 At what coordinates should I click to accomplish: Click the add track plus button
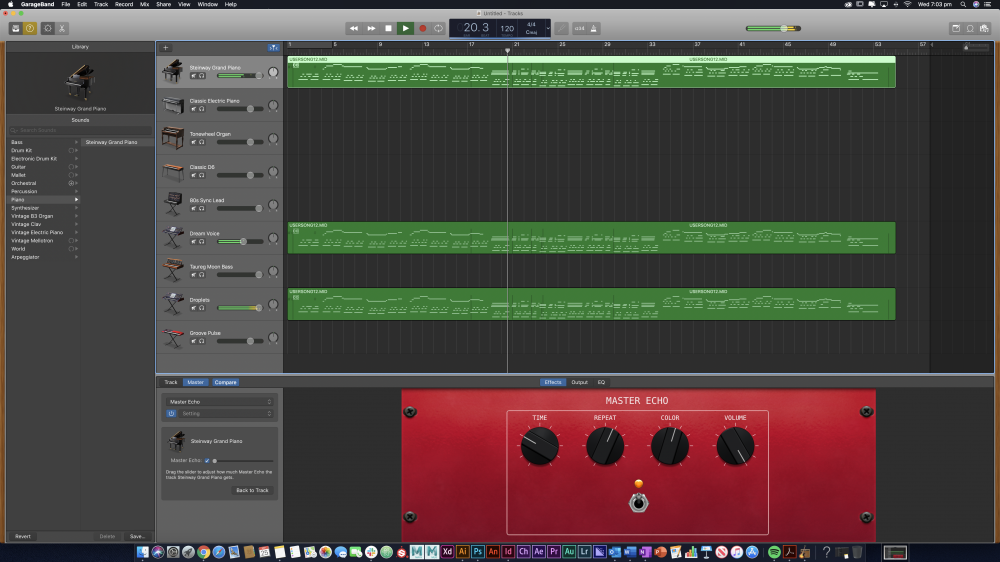[165, 48]
